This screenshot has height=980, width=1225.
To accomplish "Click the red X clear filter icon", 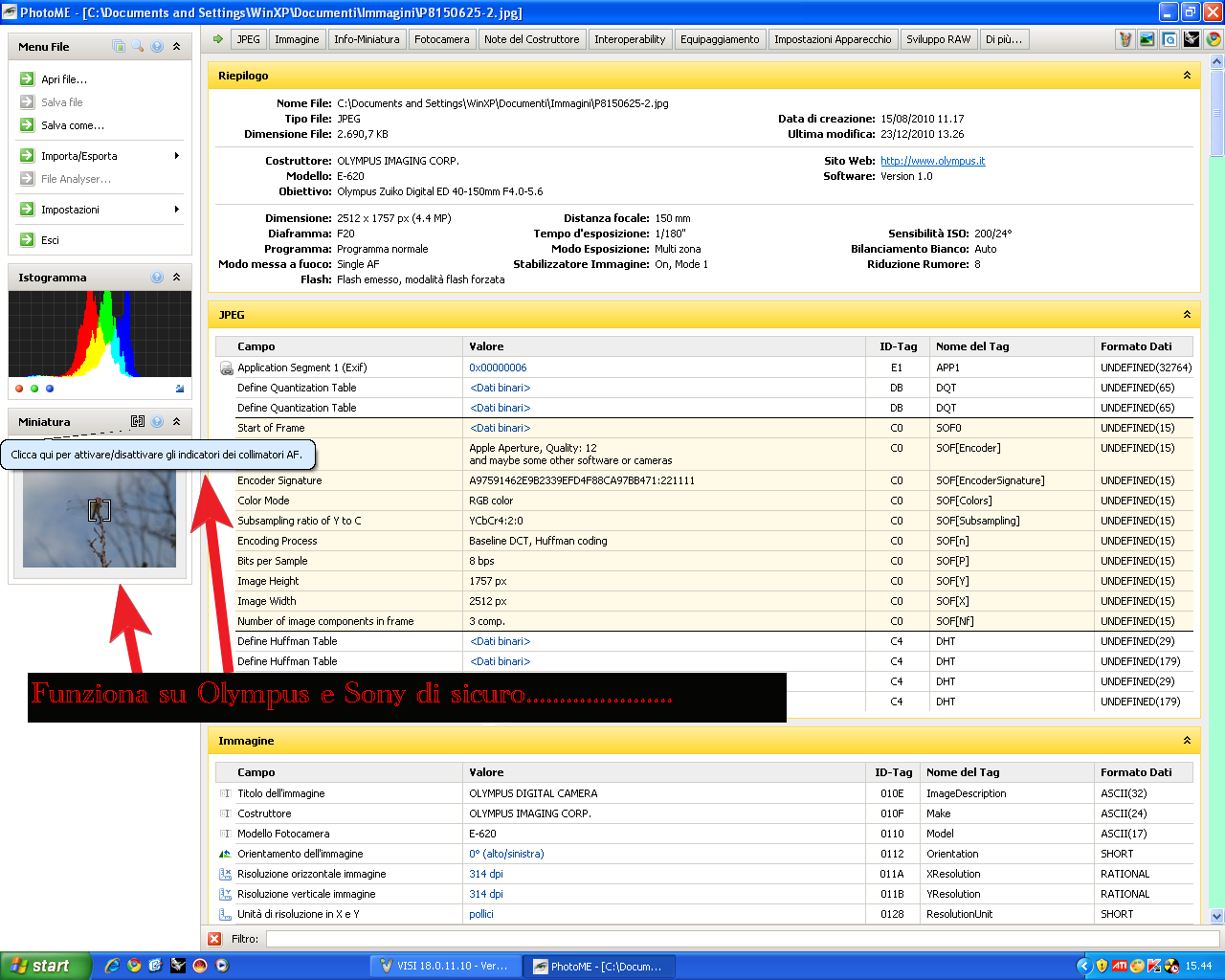I will pos(214,939).
